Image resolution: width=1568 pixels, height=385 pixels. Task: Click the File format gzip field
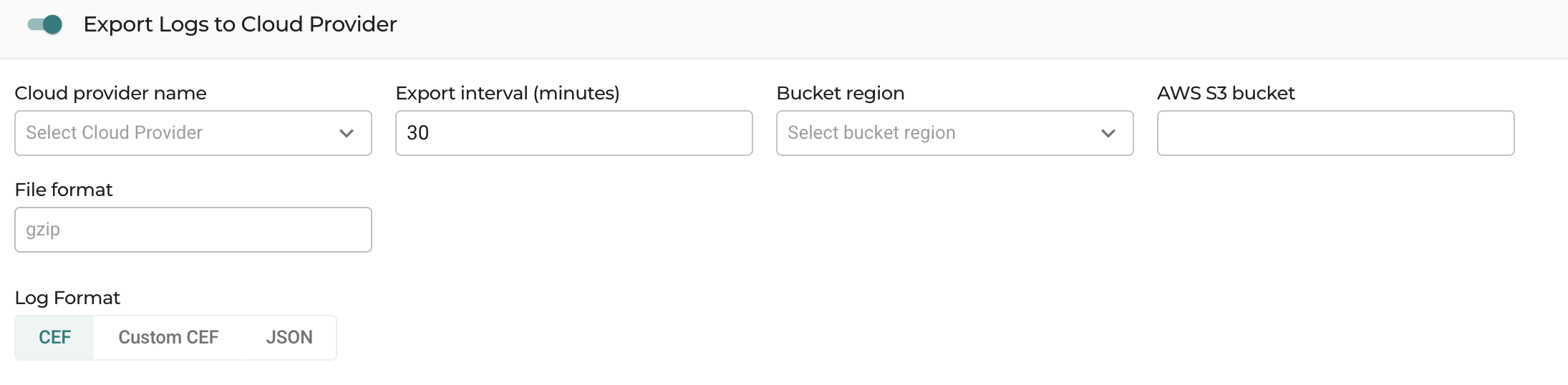[x=193, y=230]
